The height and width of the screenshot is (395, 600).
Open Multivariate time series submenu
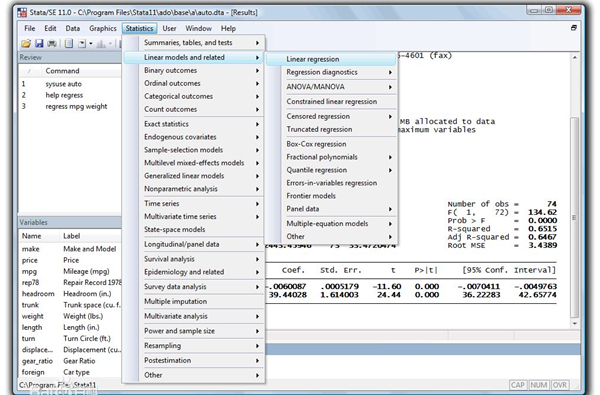pos(193,217)
